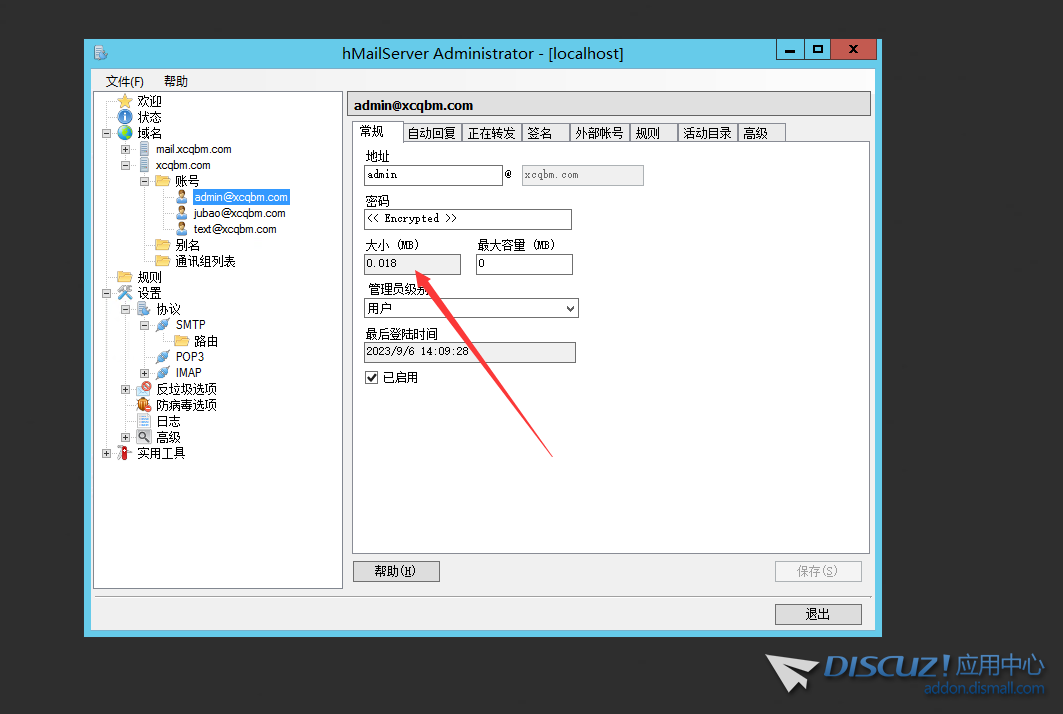Click the 帮助(H) button

[x=396, y=571]
